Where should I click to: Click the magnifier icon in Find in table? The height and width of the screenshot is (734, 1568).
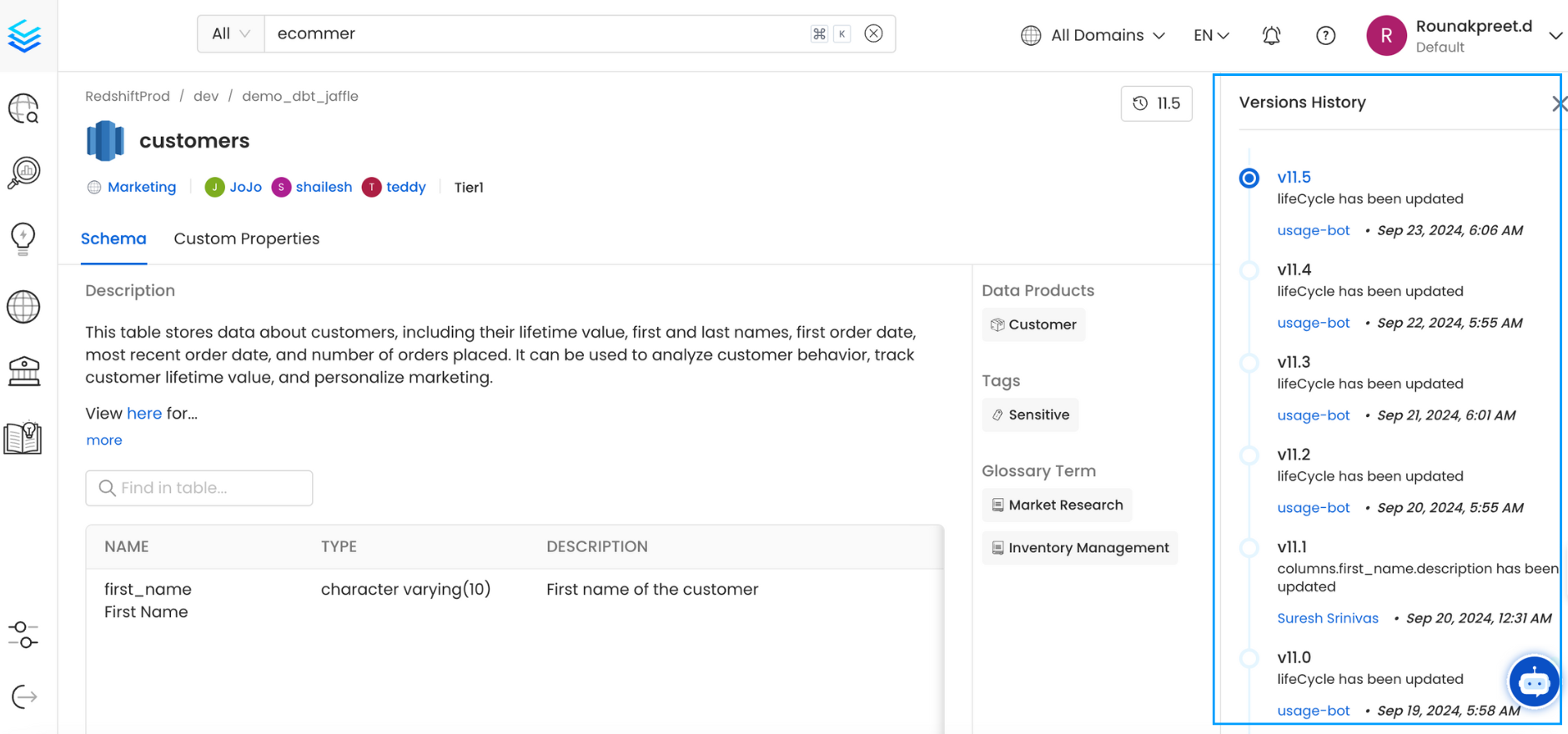(107, 488)
